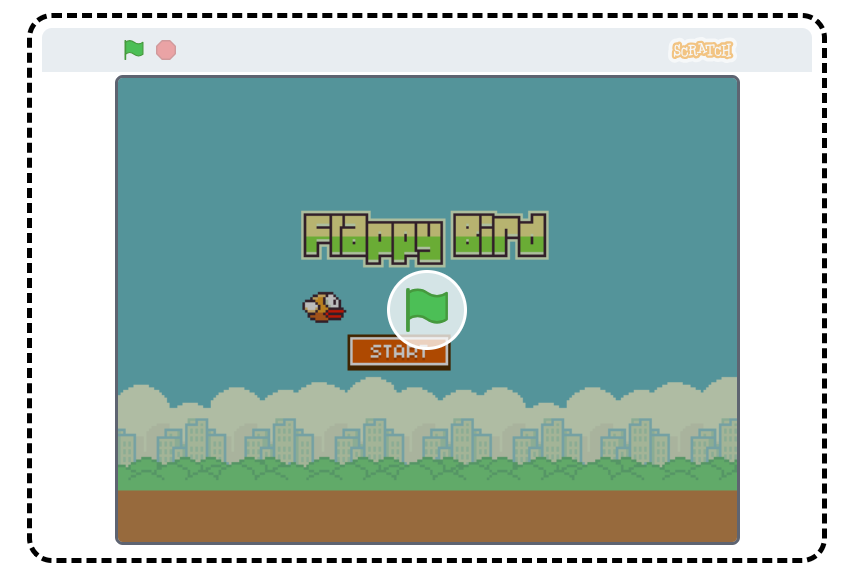
Task: Click empty teal sky above the title
Action: point(427,140)
